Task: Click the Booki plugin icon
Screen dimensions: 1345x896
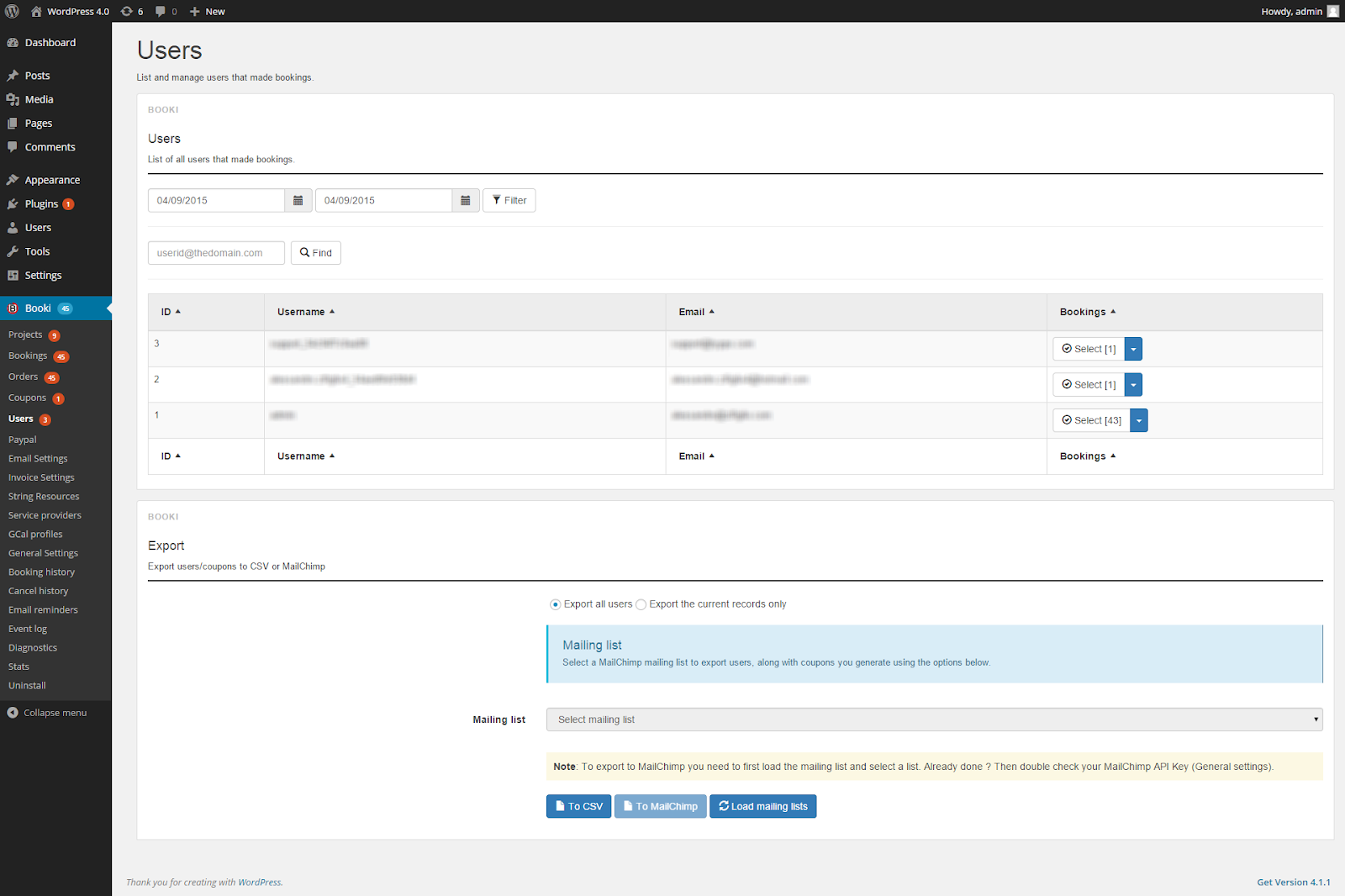Action: pyautogui.click(x=13, y=308)
